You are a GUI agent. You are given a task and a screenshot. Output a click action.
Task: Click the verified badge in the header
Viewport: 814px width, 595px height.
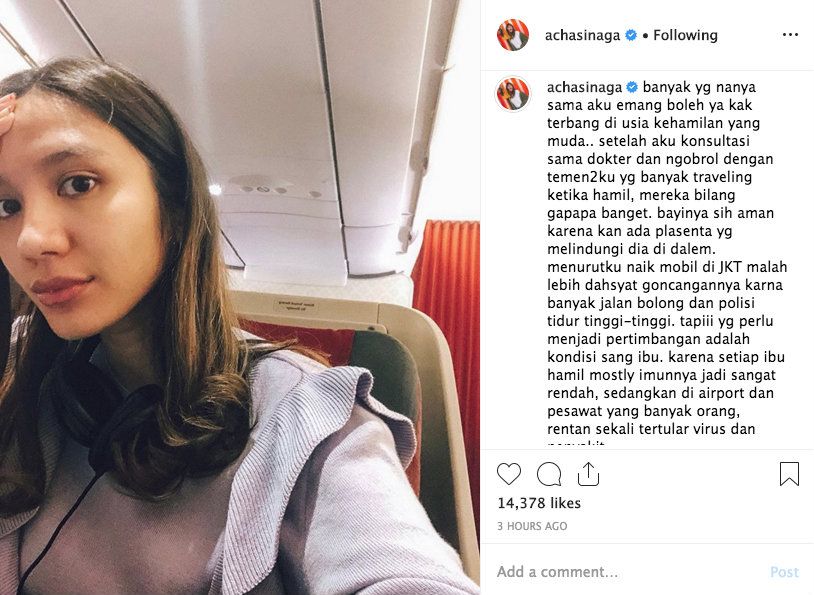tap(631, 35)
